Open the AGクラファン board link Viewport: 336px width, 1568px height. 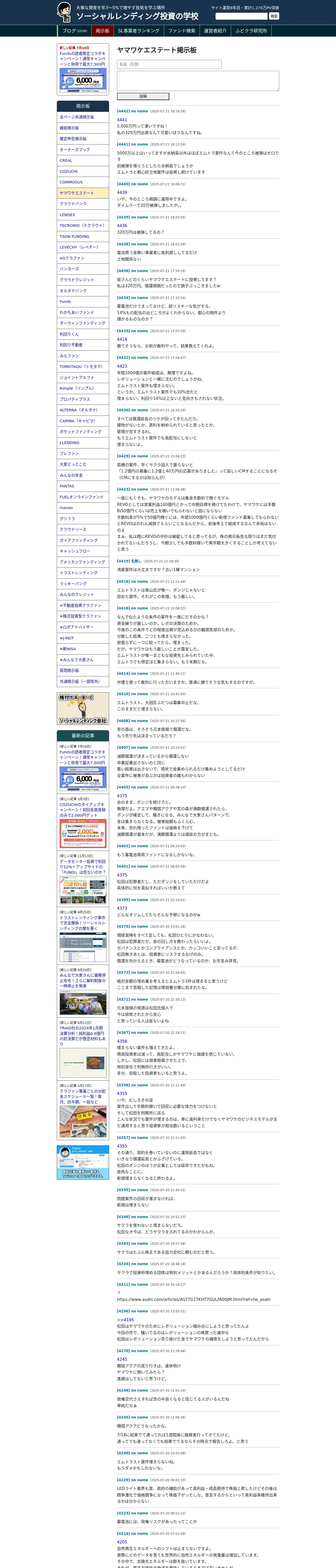tap(83, 258)
